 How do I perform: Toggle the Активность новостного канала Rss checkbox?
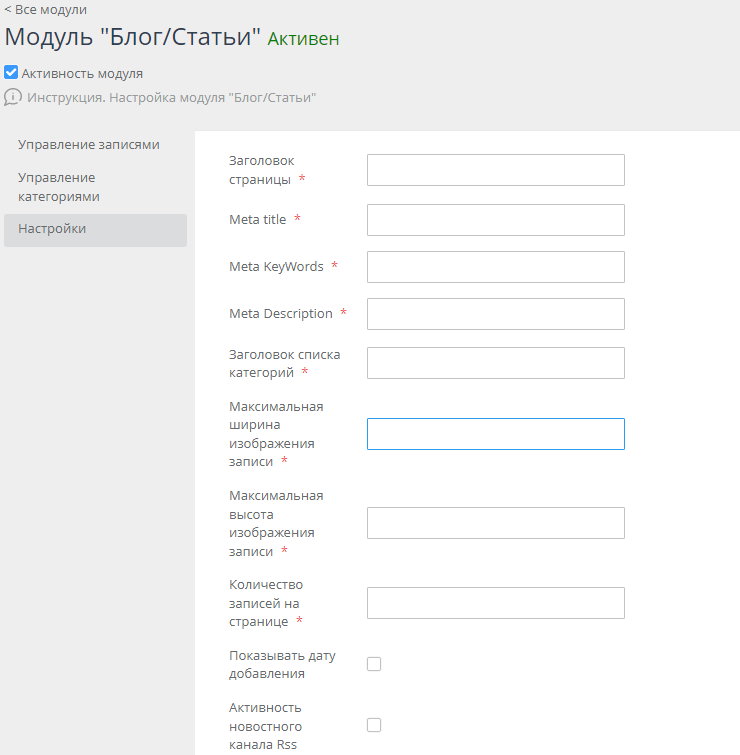pyautogui.click(x=374, y=725)
